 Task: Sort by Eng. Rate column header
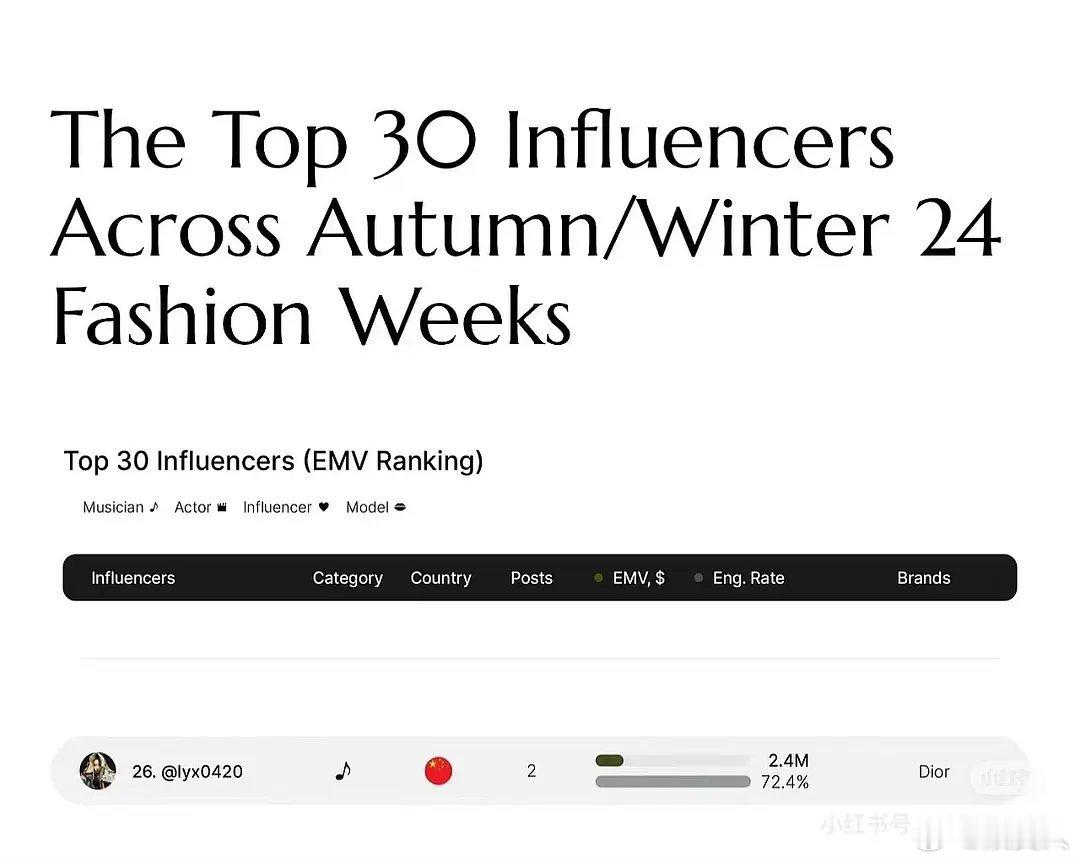point(749,578)
